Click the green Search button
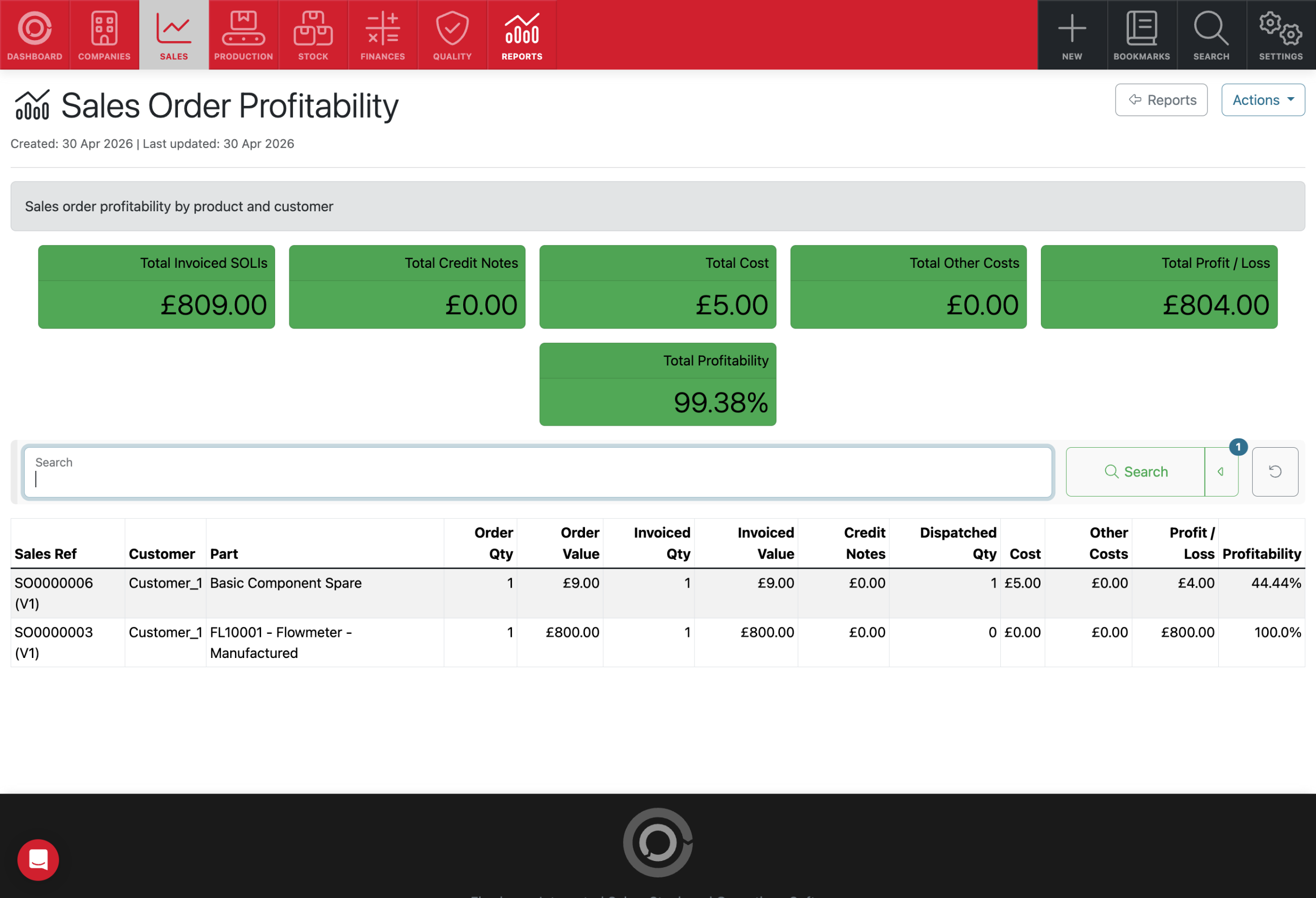Viewport: 1316px width, 898px height. 1136,472
